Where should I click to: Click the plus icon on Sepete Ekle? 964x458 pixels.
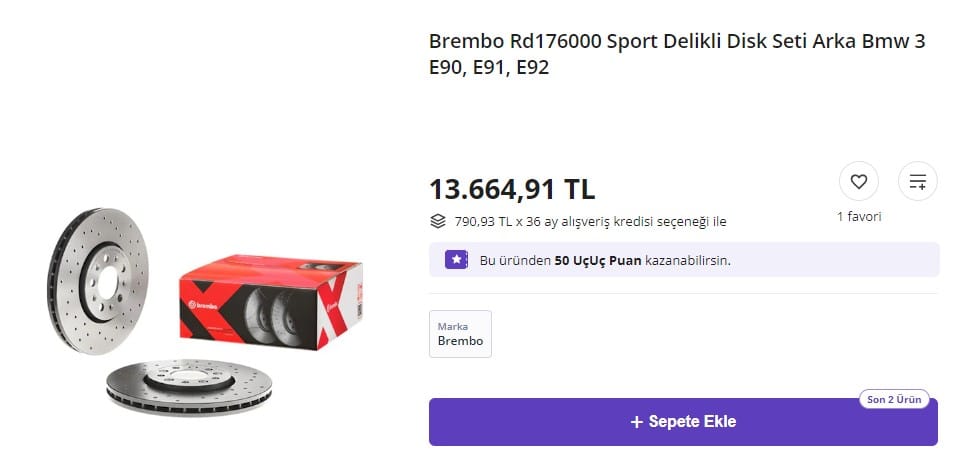click(636, 422)
